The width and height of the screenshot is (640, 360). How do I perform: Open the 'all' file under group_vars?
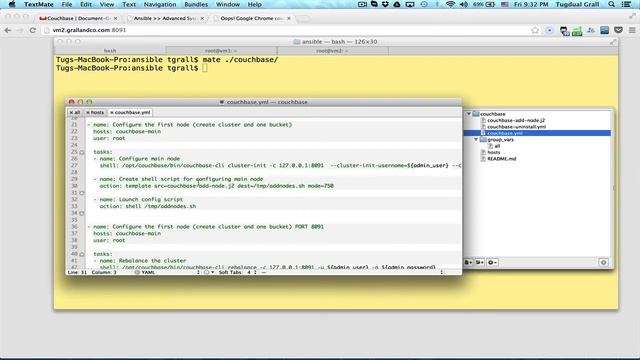(x=497, y=146)
